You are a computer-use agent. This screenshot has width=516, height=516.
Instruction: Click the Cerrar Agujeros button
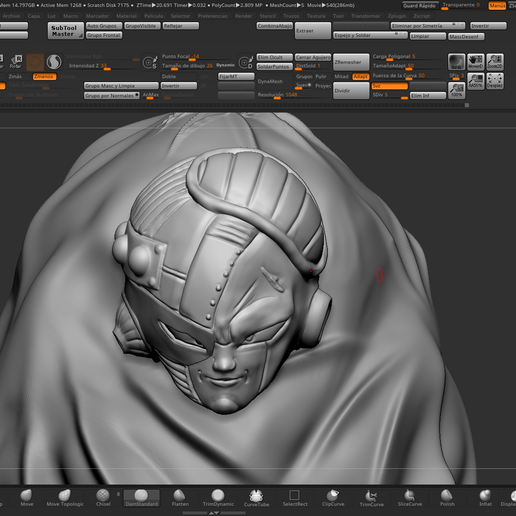point(313,57)
